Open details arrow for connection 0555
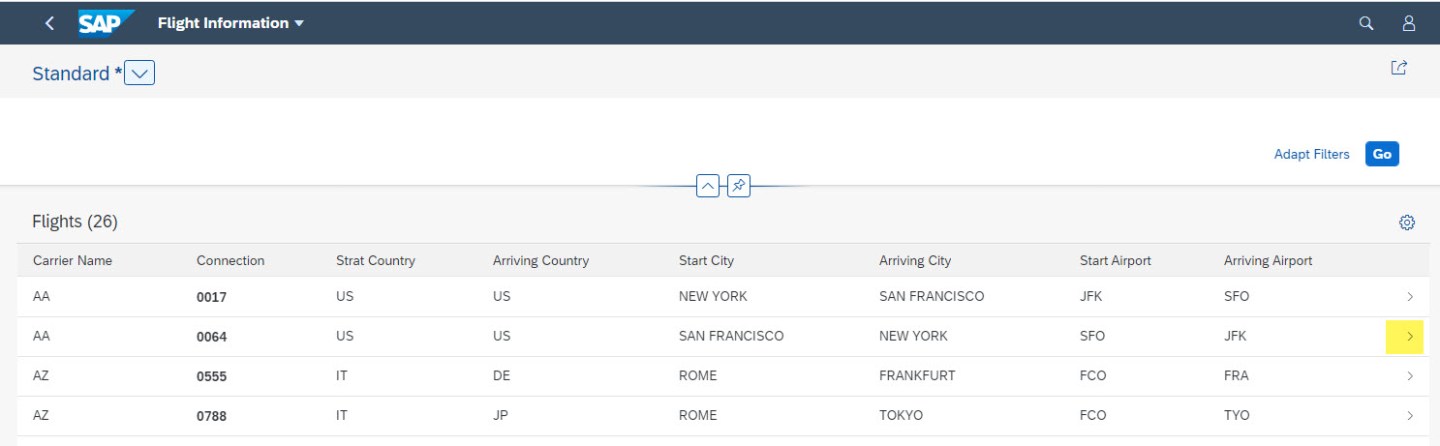This screenshot has height=446, width=1440. click(x=1409, y=377)
